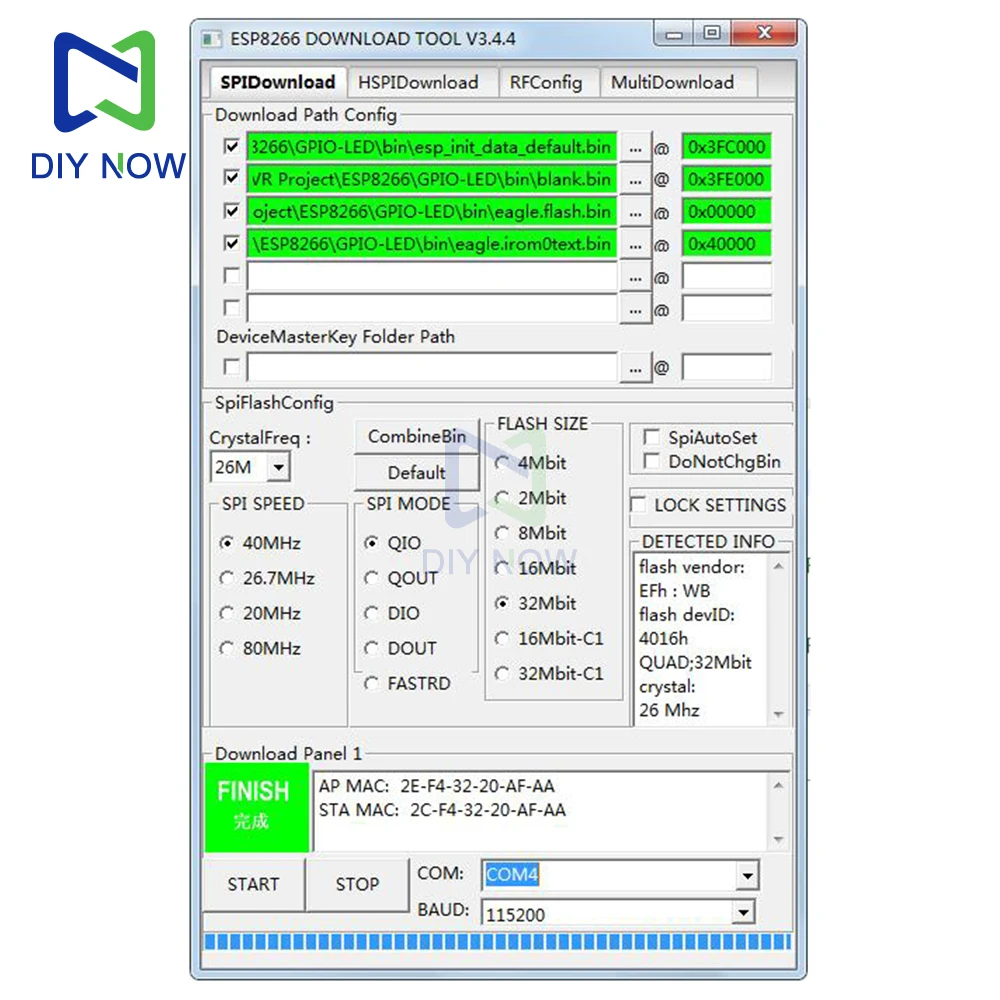This screenshot has height=1000, width=1000.
Task: Click the 'STA MAC: 2C-F4-32-20-AF-AA' text
Action: coord(443,810)
